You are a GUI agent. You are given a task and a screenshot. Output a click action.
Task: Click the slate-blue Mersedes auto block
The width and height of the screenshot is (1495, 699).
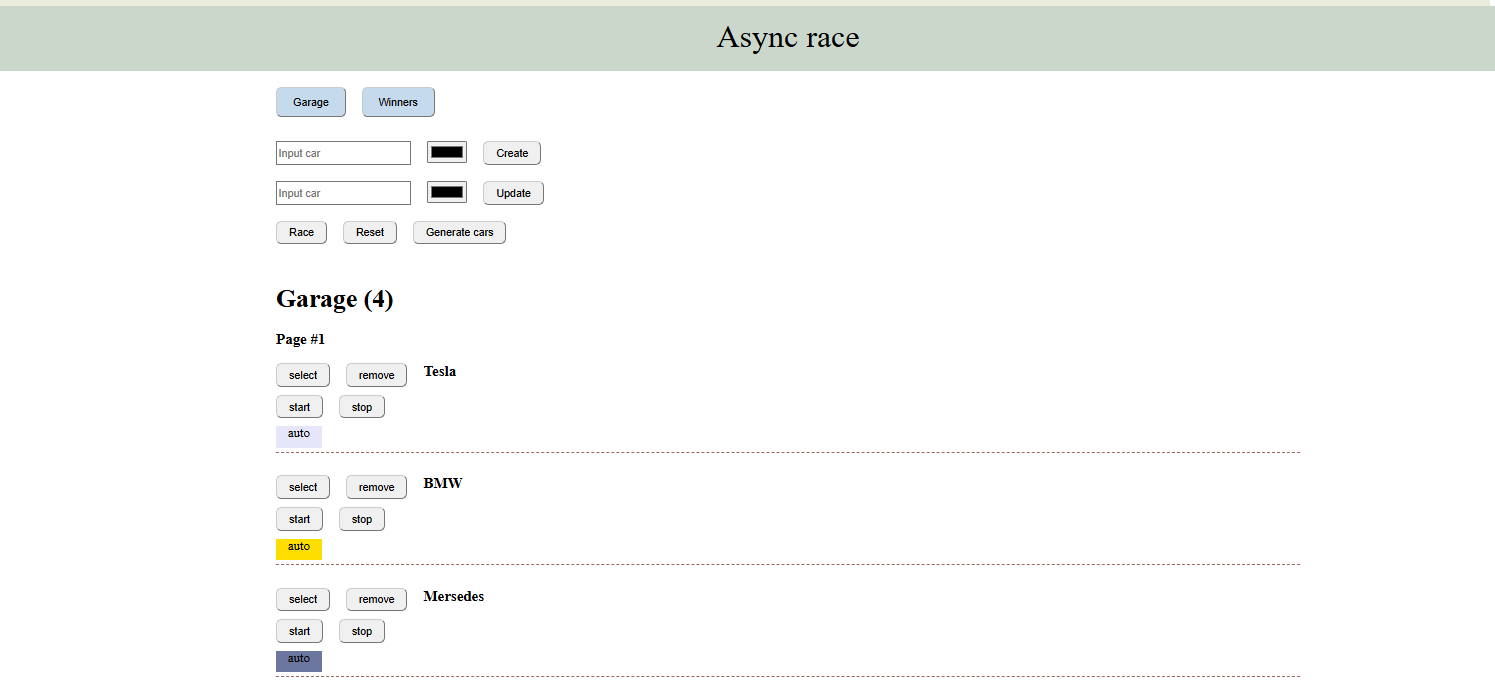(x=299, y=661)
